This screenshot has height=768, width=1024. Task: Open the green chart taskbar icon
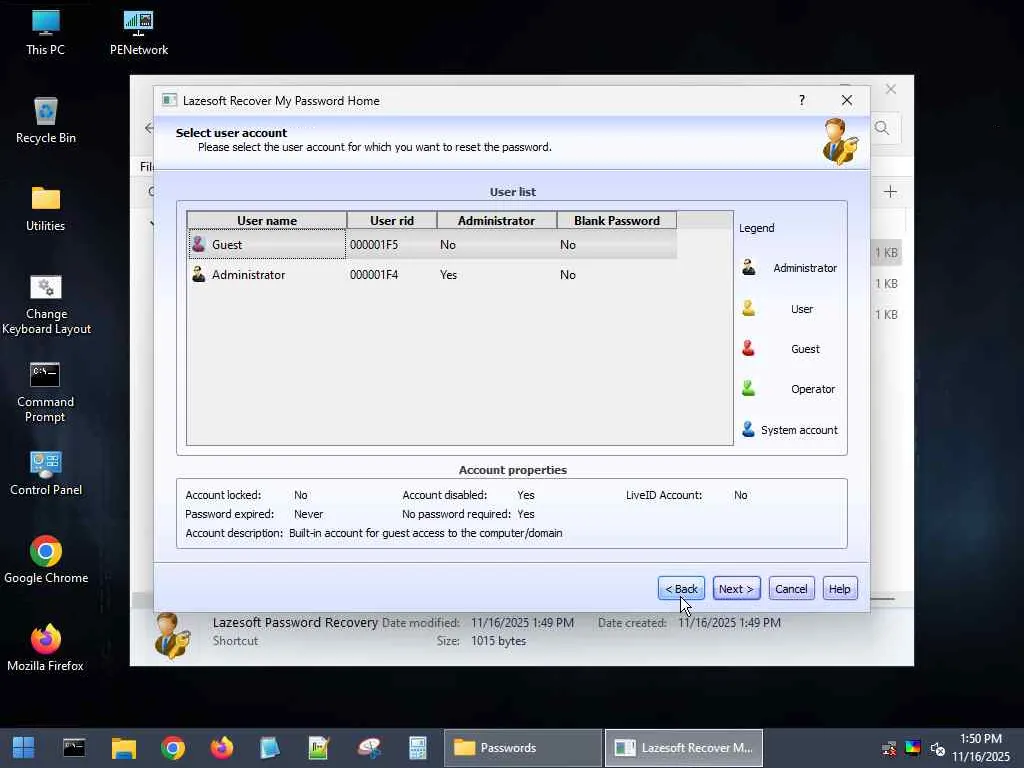pyautogui.click(x=319, y=748)
